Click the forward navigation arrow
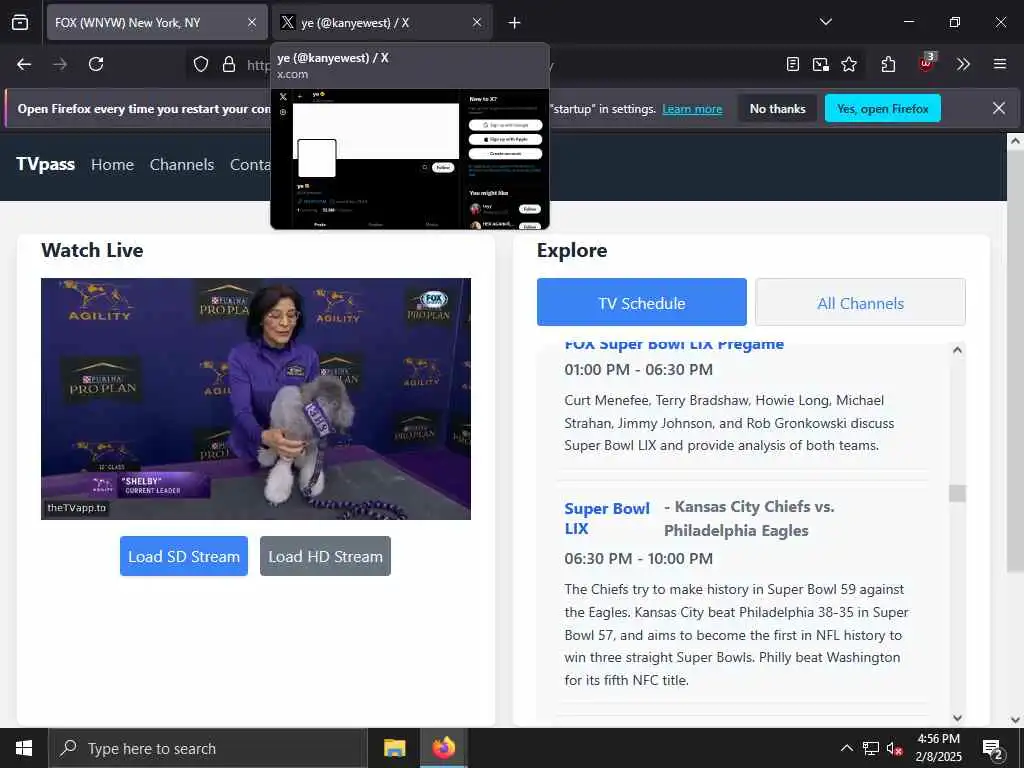1024x768 pixels. tap(60, 64)
